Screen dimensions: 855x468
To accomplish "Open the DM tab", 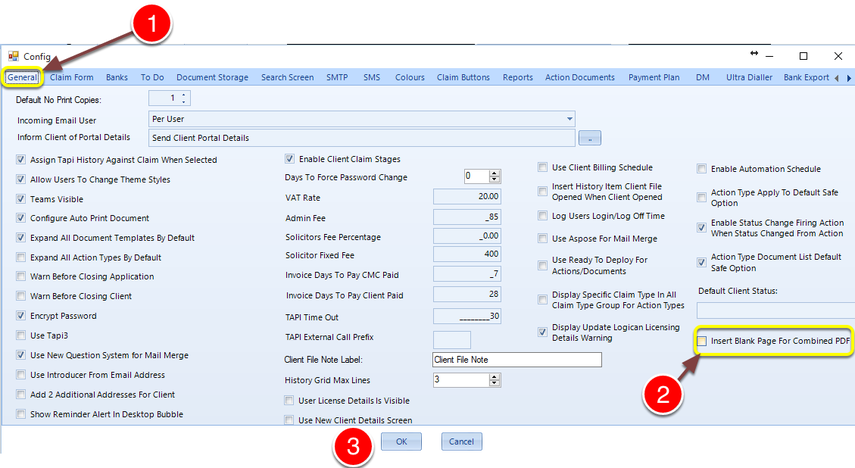I will (x=702, y=77).
